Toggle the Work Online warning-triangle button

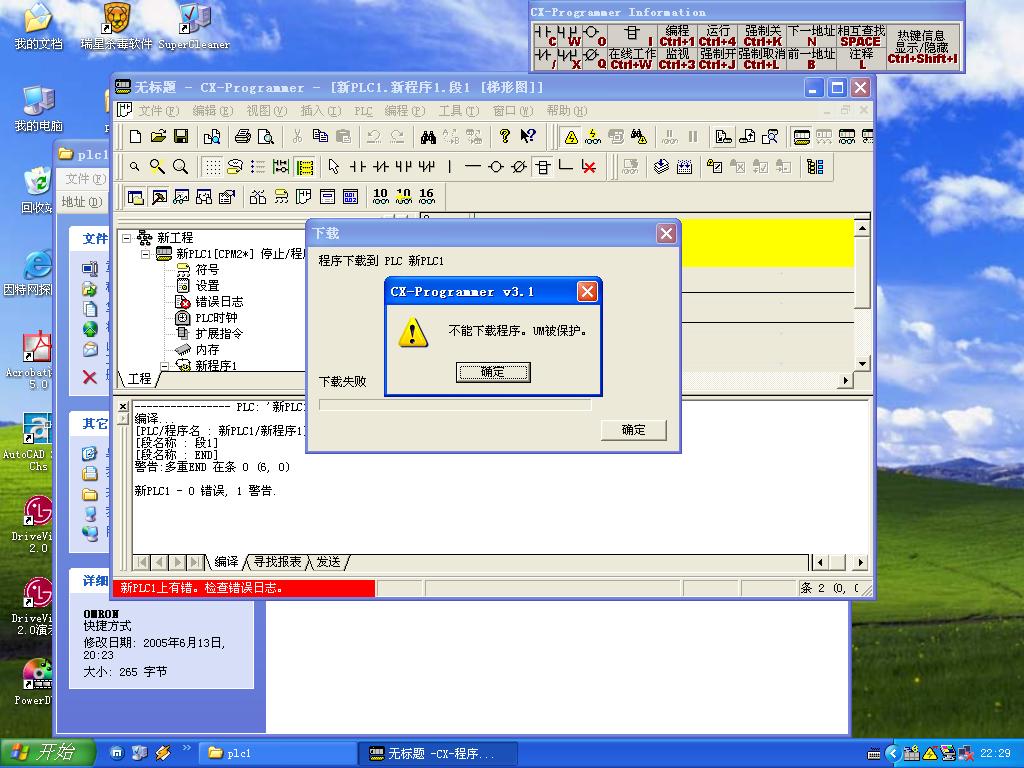tap(571, 136)
